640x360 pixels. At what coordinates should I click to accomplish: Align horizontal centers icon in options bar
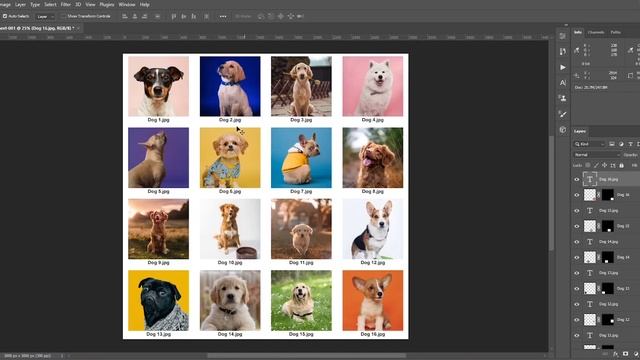[135, 16]
